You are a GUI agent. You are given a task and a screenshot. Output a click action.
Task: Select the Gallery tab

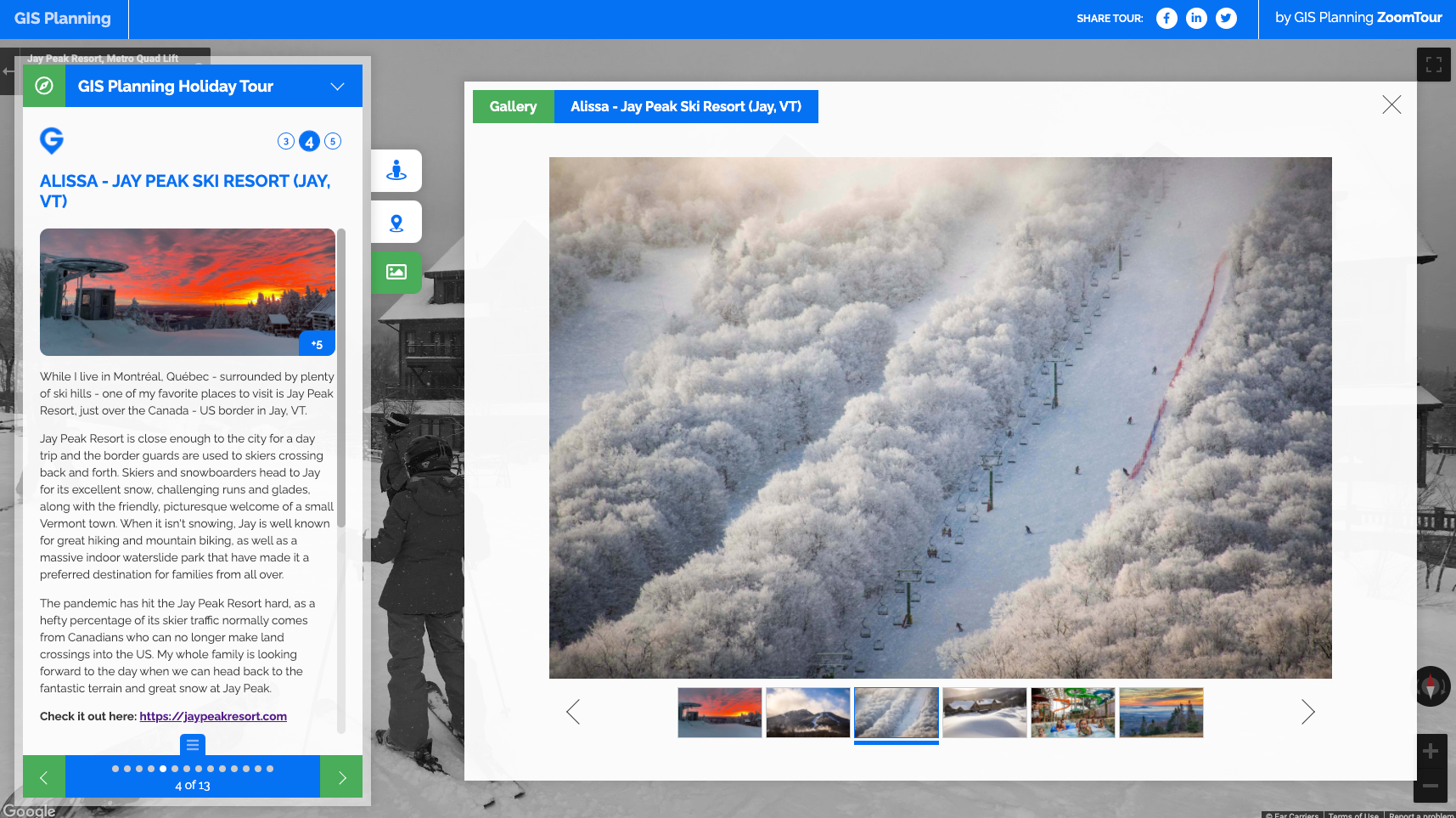[x=513, y=106]
